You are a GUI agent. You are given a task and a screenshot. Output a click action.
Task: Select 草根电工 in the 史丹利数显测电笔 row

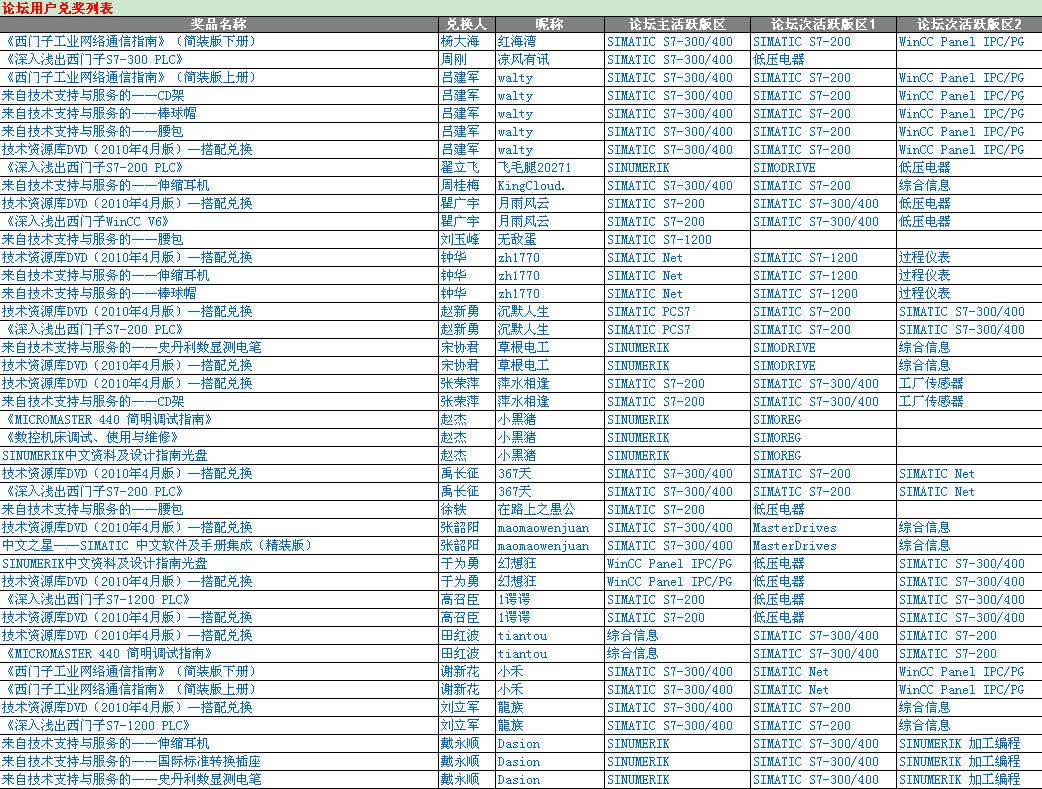point(524,347)
